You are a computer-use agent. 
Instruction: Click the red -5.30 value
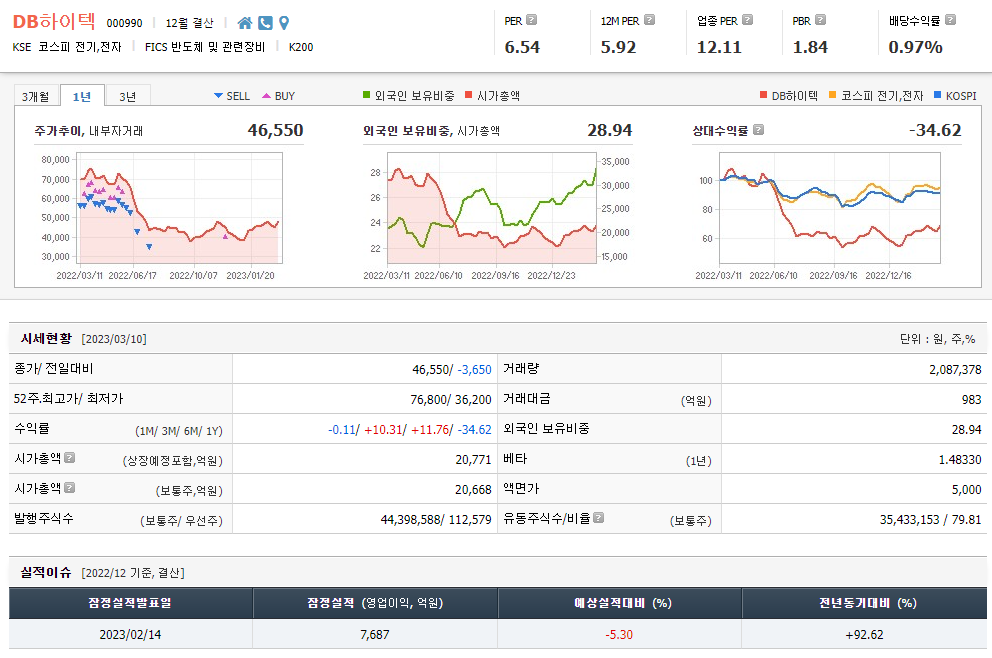coord(619,635)
